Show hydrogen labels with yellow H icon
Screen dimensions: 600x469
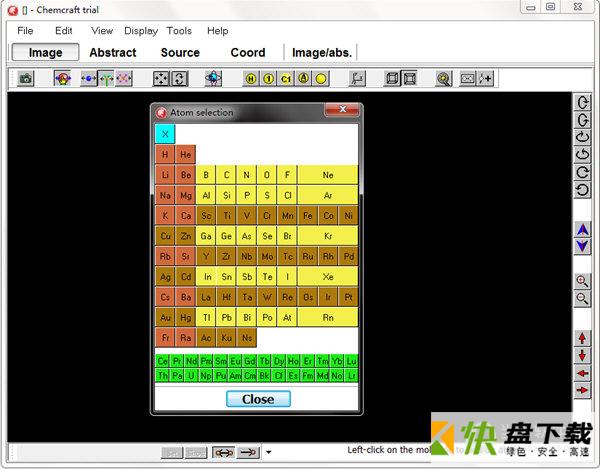click(x=251, y=79)
